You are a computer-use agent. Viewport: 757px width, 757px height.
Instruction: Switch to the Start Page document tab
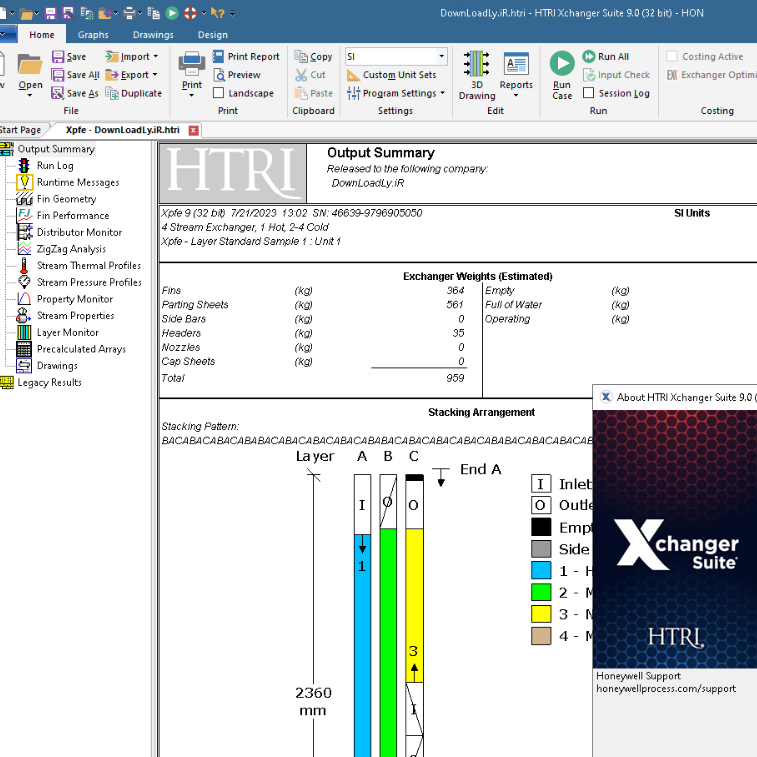coord(20,130)
